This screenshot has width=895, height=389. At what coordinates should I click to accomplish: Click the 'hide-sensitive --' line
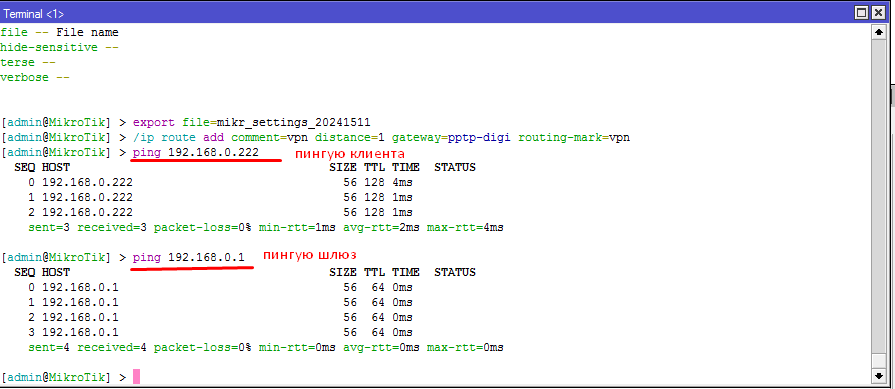click(x=59, y=47)
